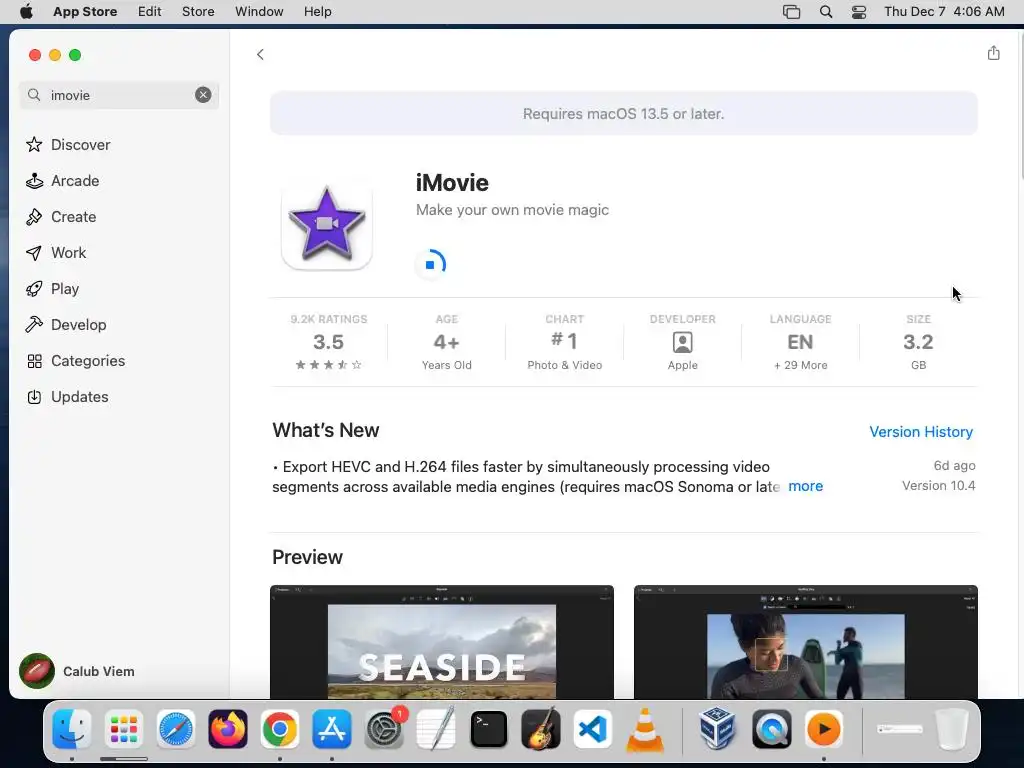Launch Terminal from the Dock

(x=488, y=729)
